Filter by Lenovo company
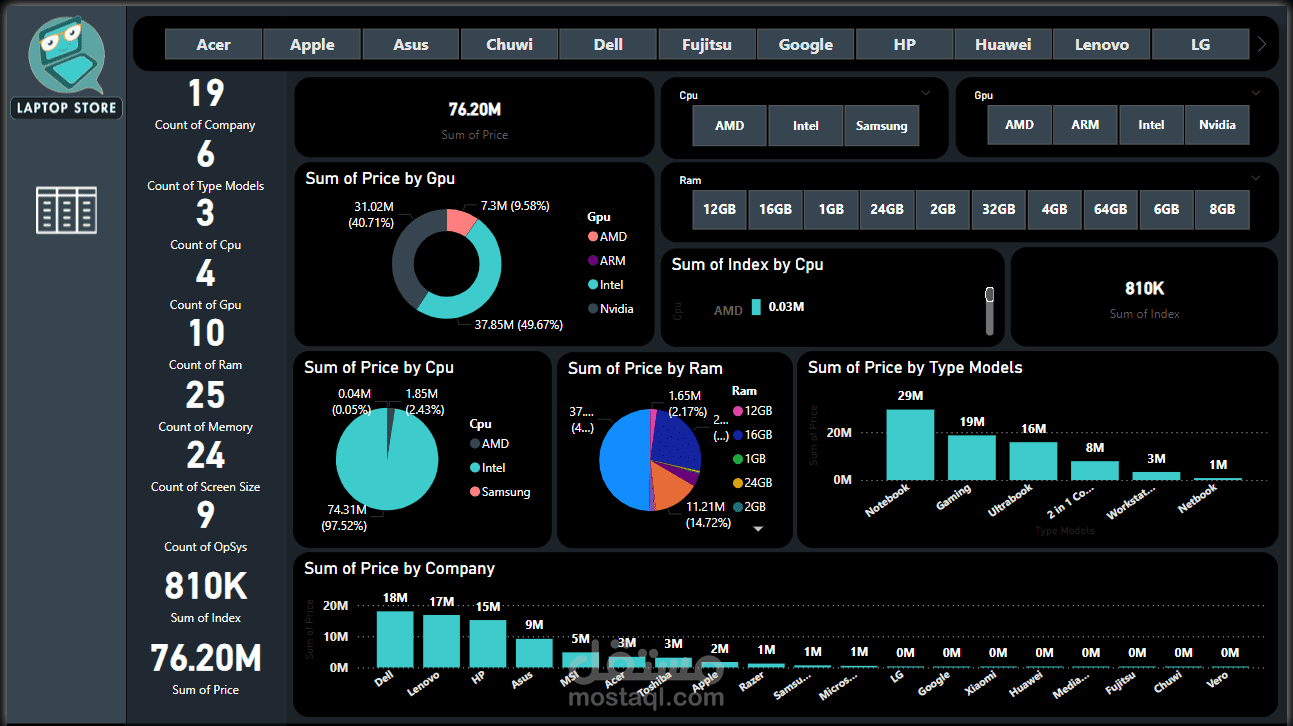This screenshot has height=726, width=1293. pos(1102,44)
